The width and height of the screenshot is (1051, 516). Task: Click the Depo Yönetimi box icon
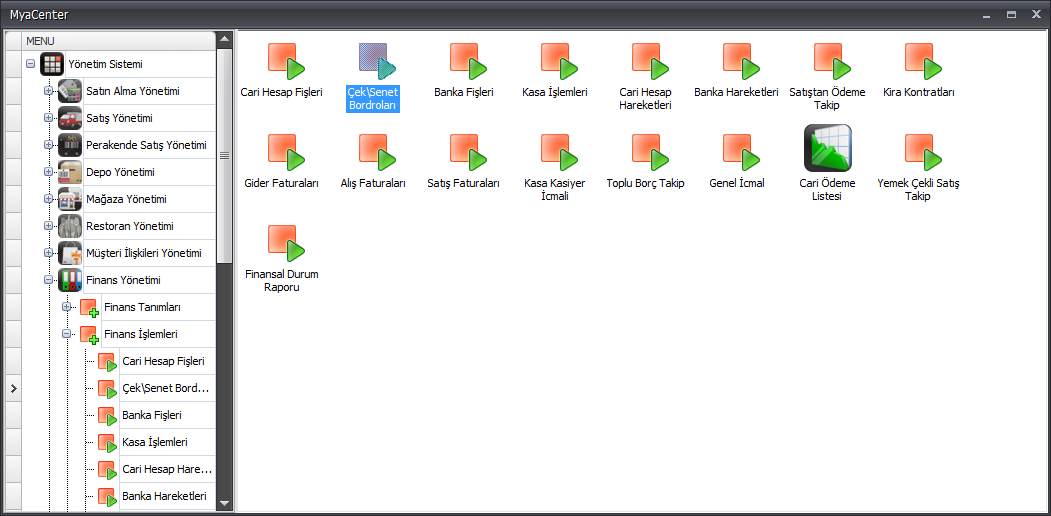[x=70, y=172]
